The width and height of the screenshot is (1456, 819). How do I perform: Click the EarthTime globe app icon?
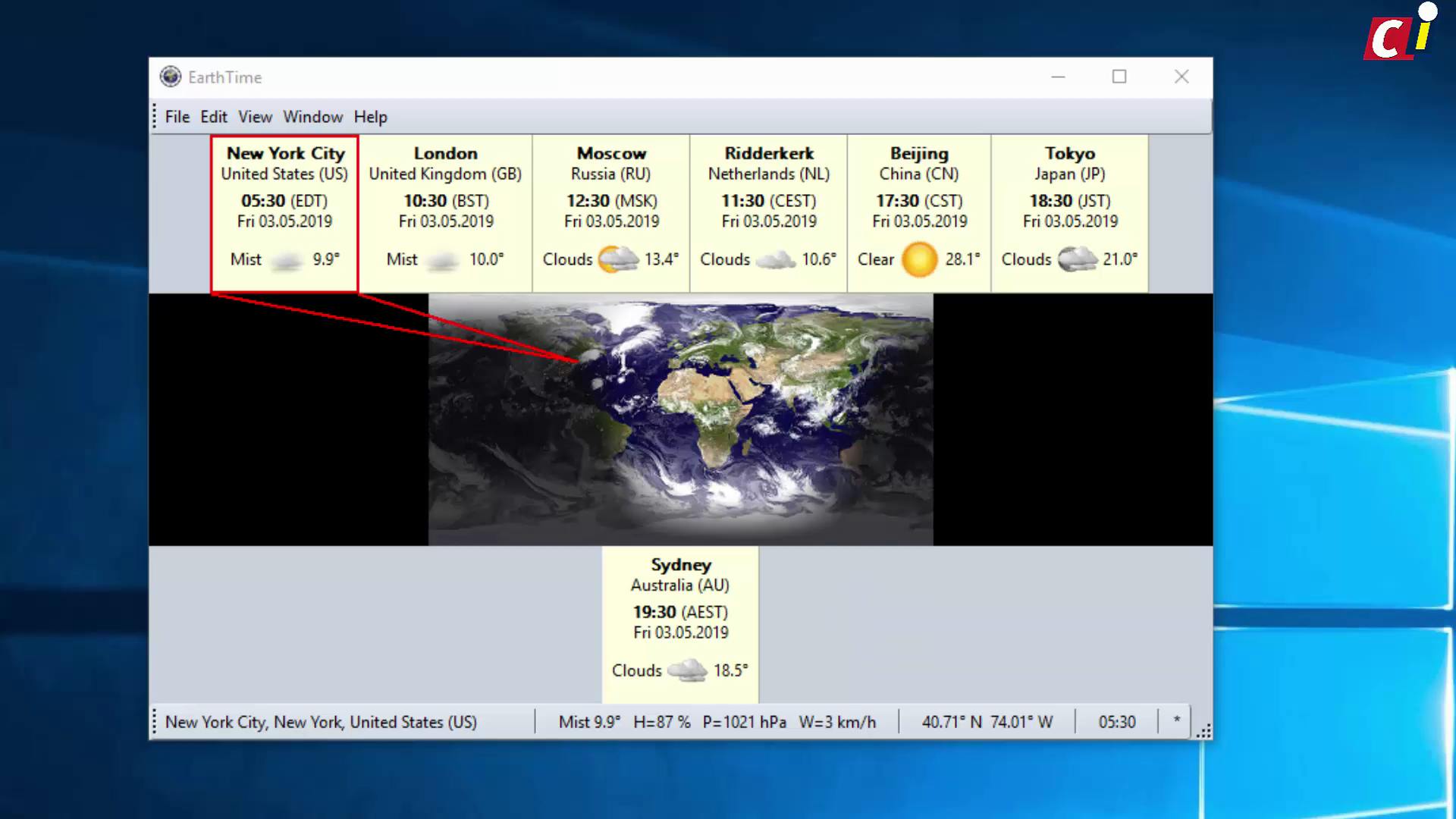[x=171, y=77]
